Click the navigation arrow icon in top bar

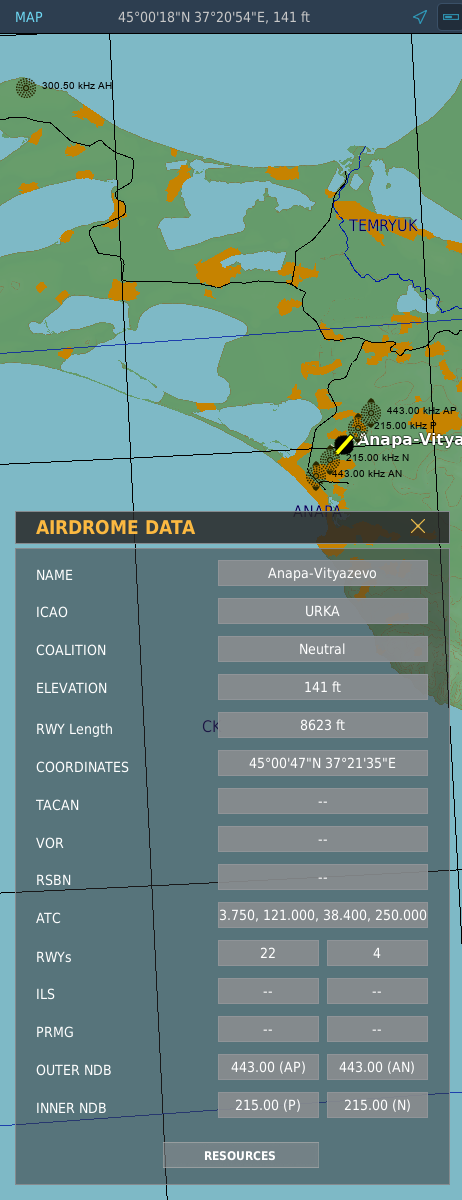pyautogui.click(x=420, y=17)
